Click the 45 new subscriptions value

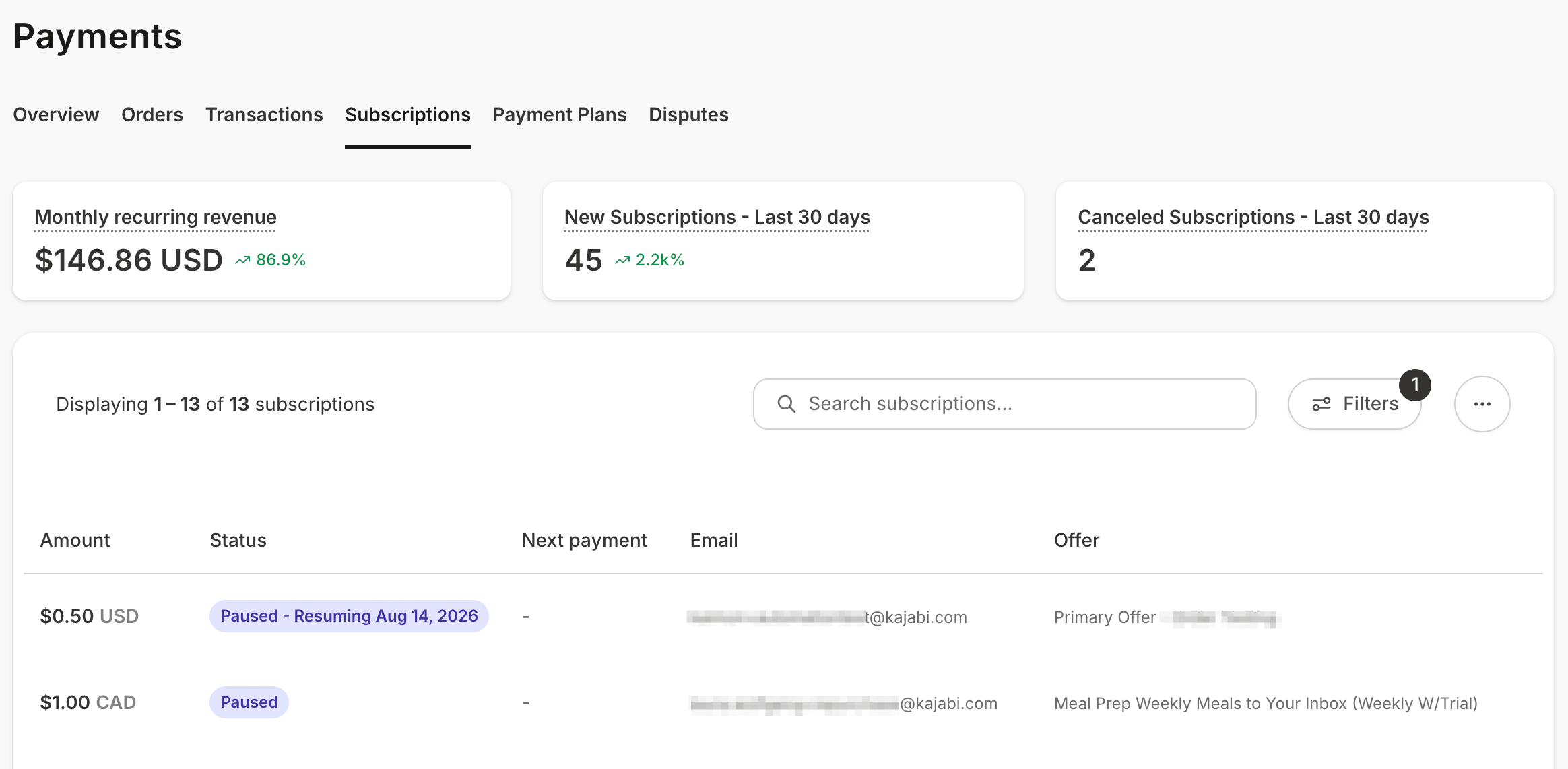(583, 260)
